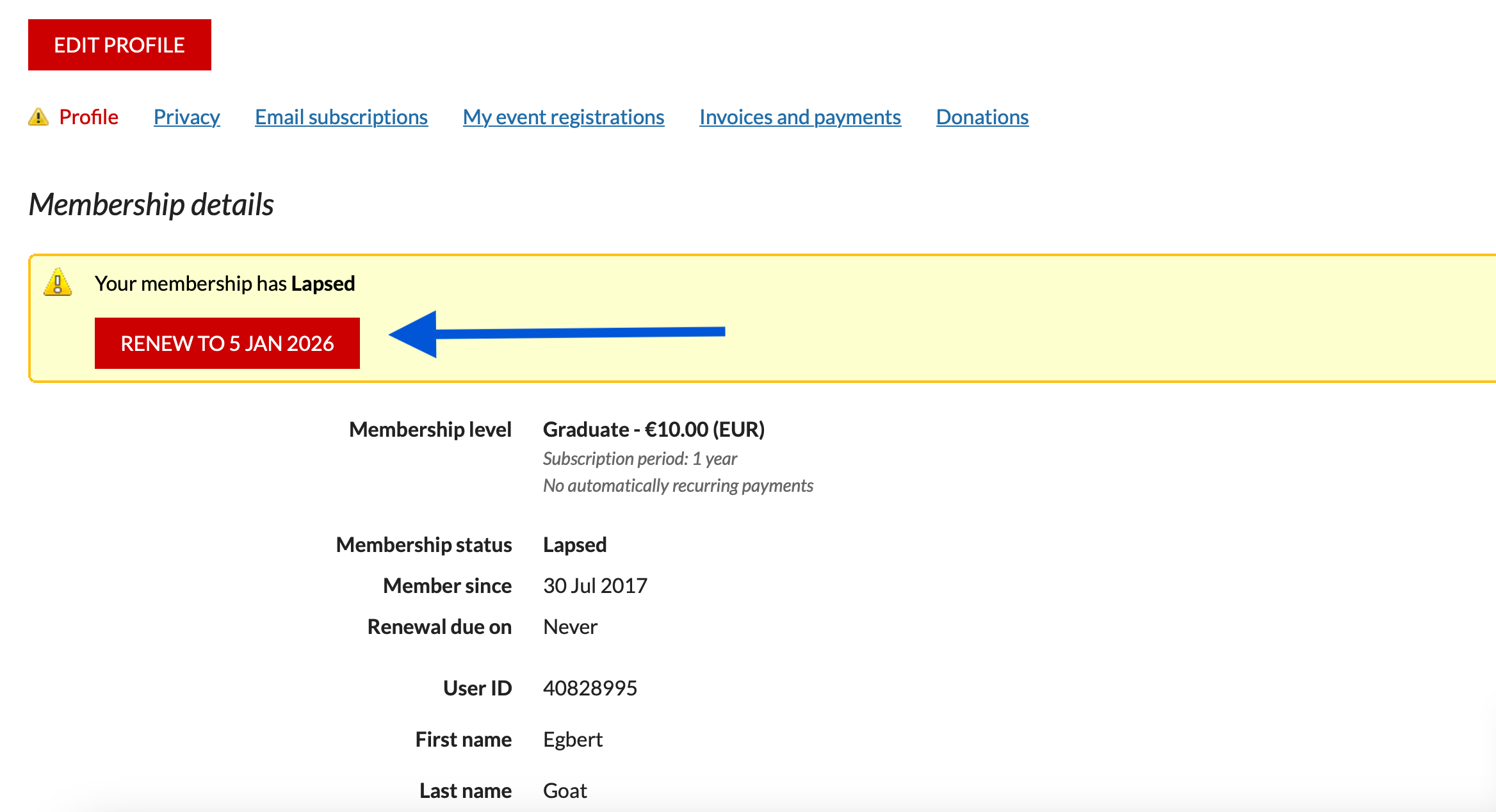Click the Profile tab warning icon
Image resolution: width=1496 pixels, height=812 pixels.
point(38,117)
